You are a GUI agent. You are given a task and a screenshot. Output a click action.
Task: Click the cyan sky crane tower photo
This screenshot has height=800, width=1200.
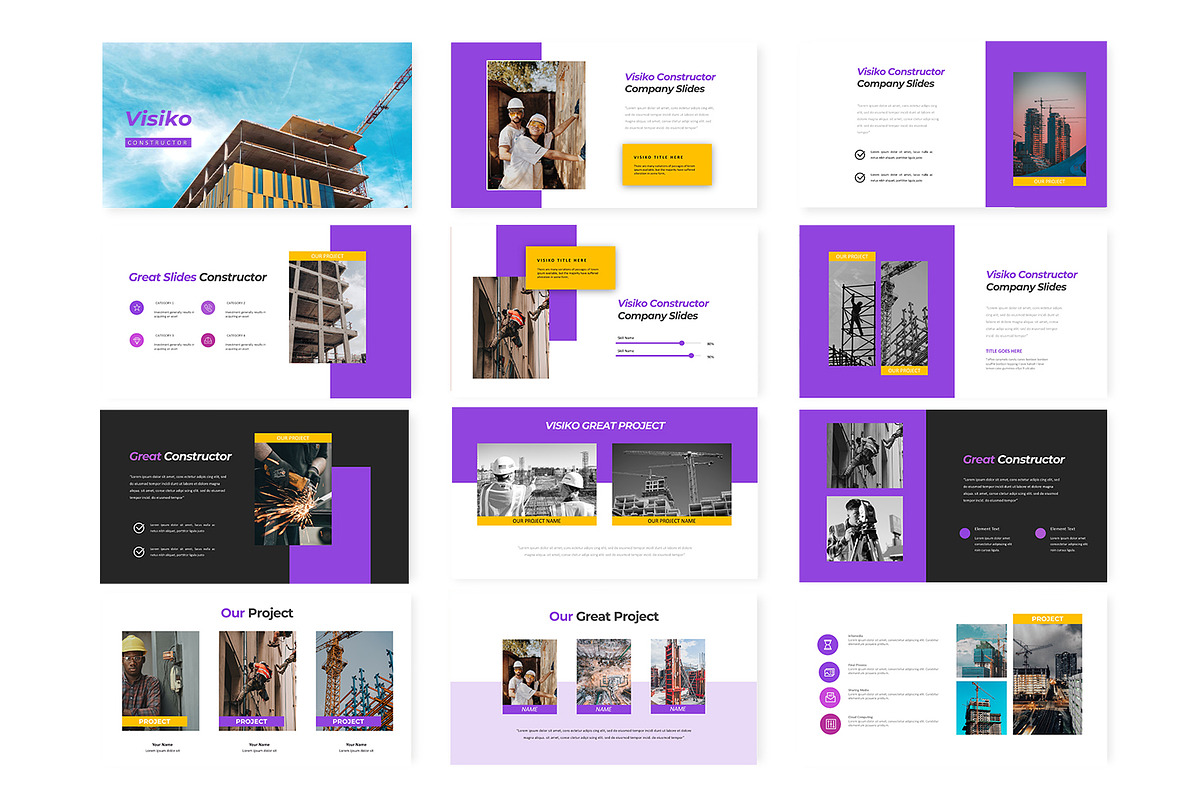tap(981, 708)
